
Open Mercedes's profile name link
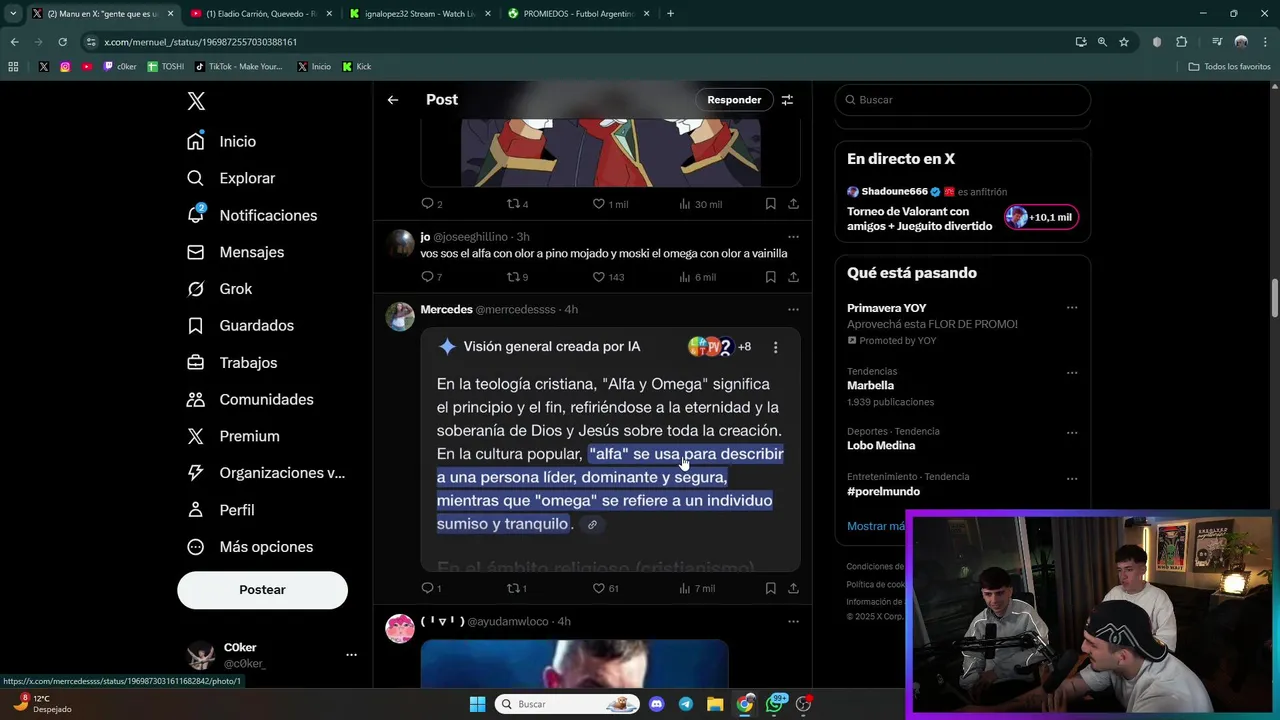pos(446,310)
